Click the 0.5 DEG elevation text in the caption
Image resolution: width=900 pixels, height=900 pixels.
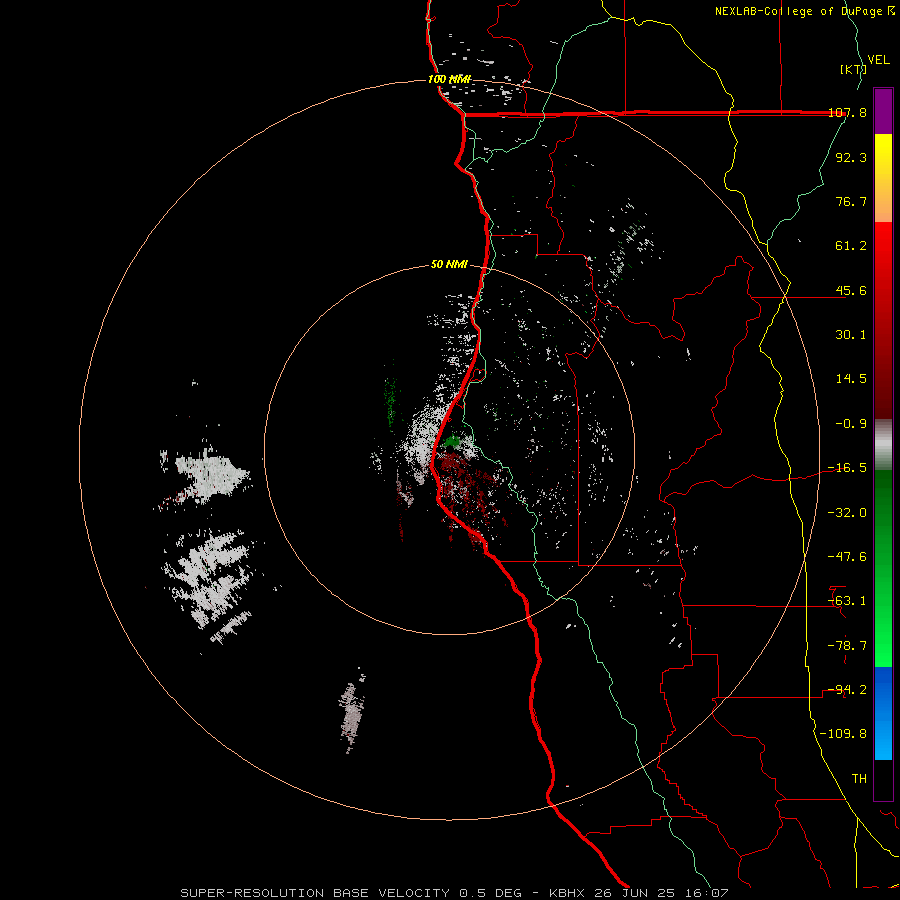pos(490,893)
